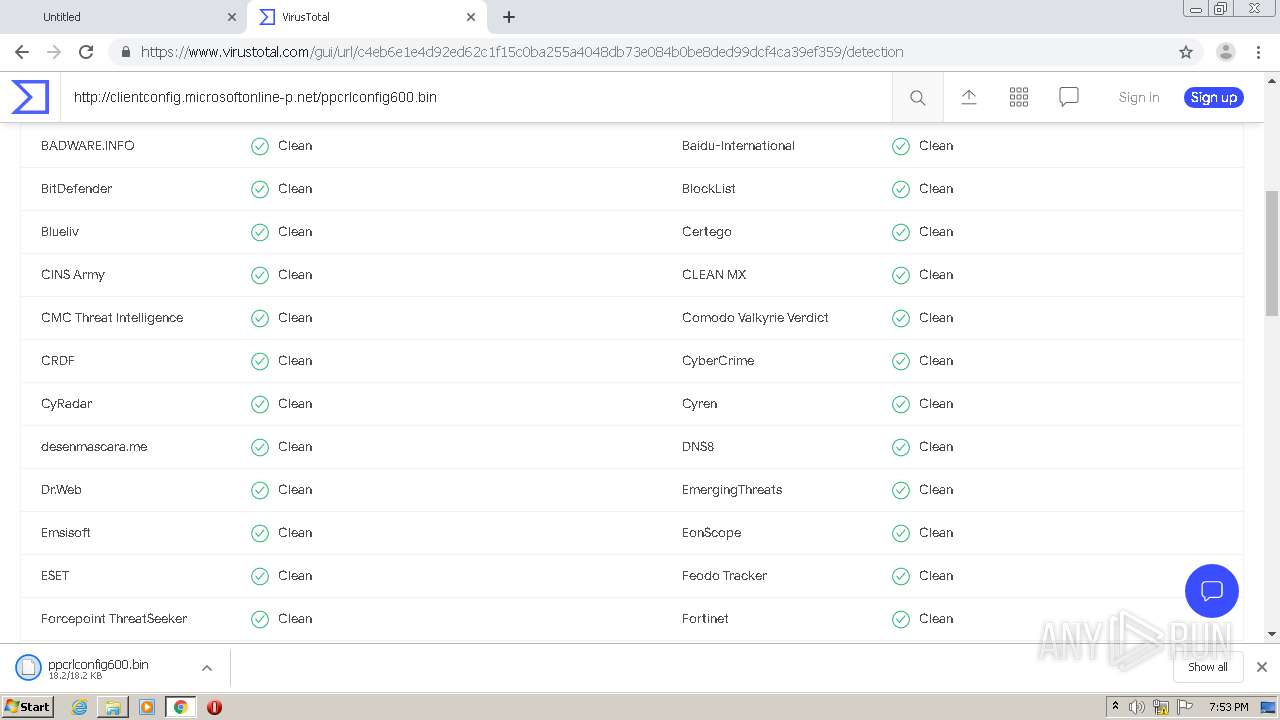Open a new browser tab
Image resolution: width=1280 pixels, height=720 pixels.
pyautogui.click(x=509, y=17)
